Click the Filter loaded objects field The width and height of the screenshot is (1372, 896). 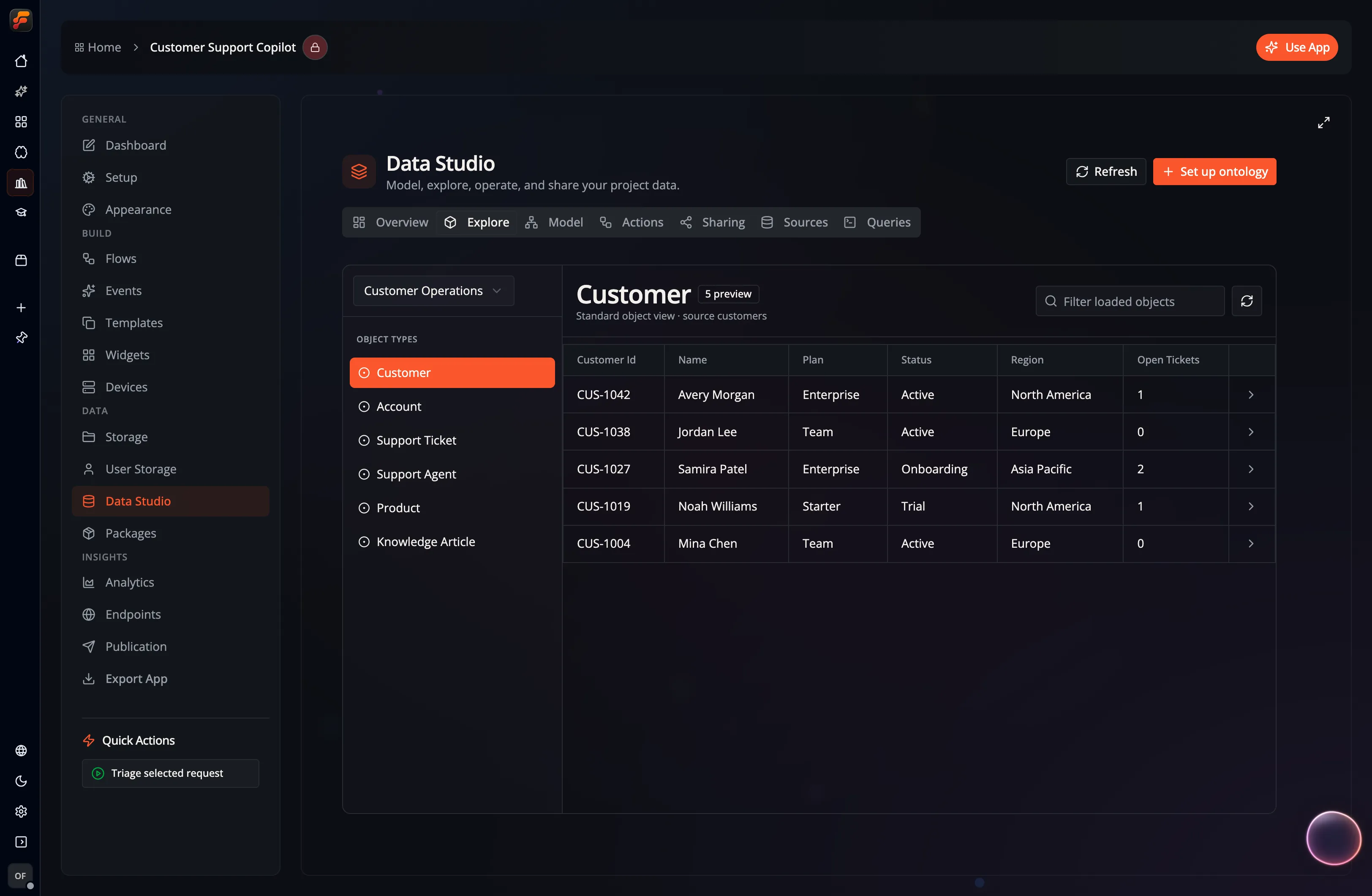(x=1130, y=301)
